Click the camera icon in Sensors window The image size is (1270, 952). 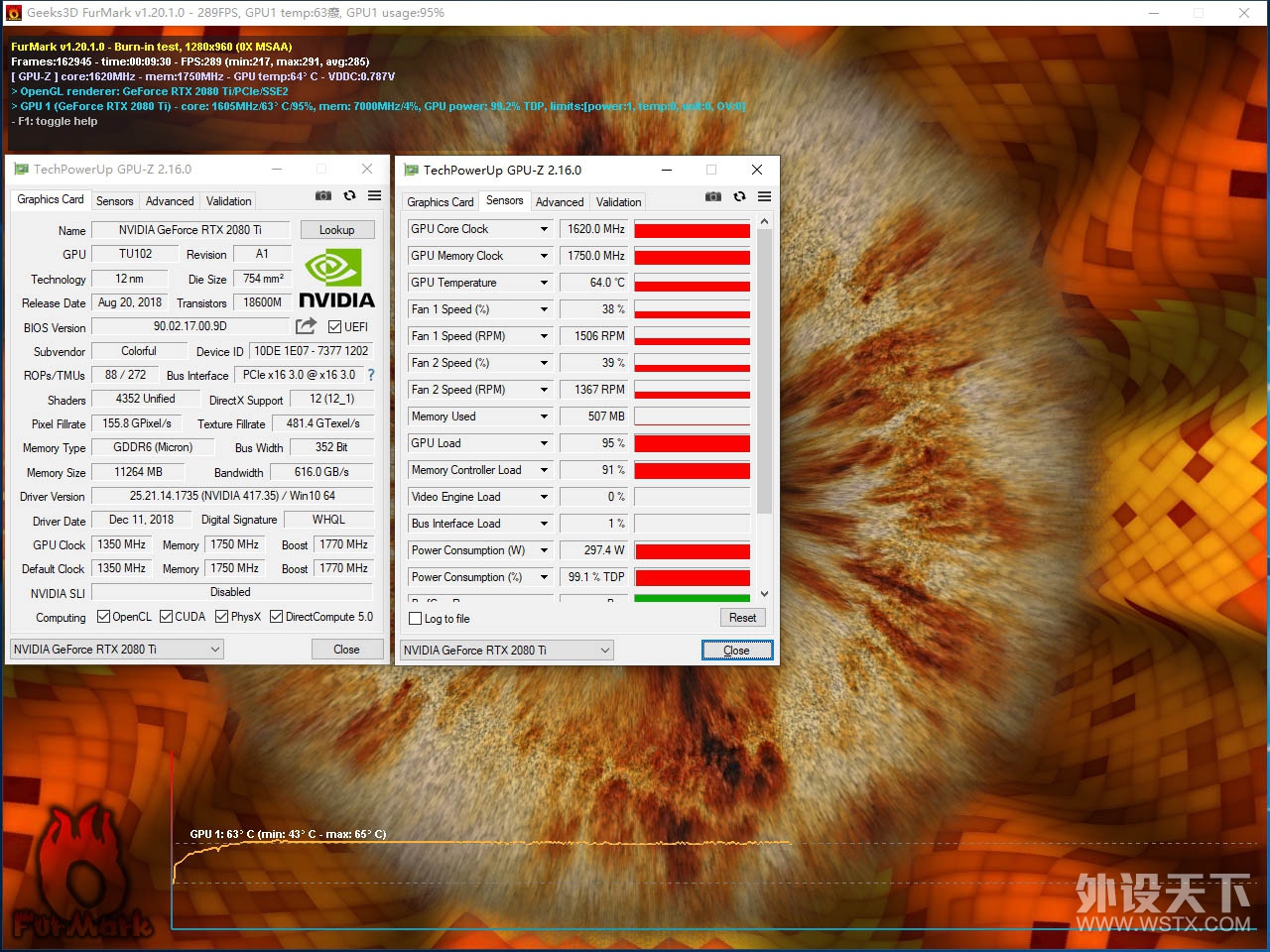(x=713, y=197)
